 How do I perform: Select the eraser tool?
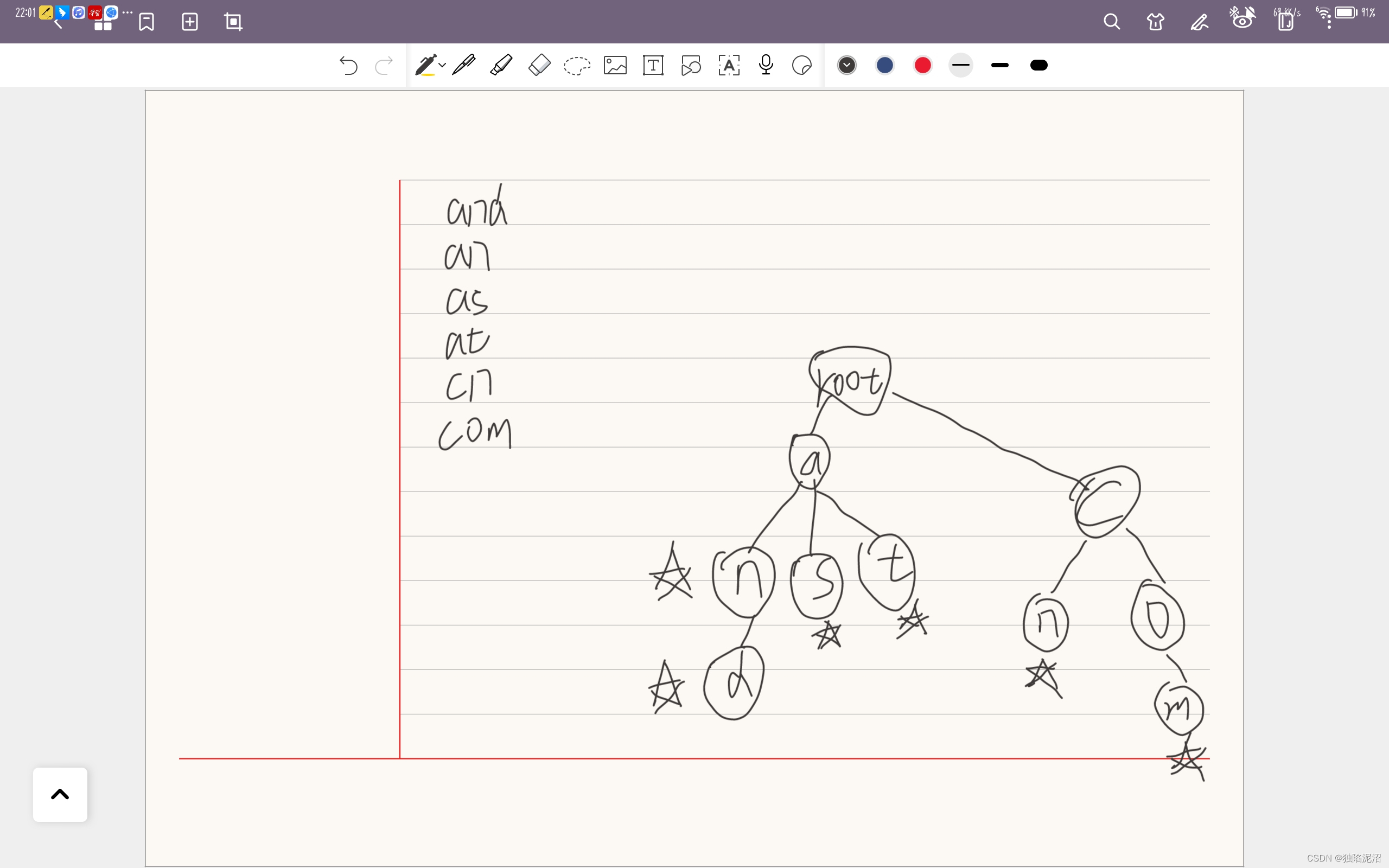[539, 66]
